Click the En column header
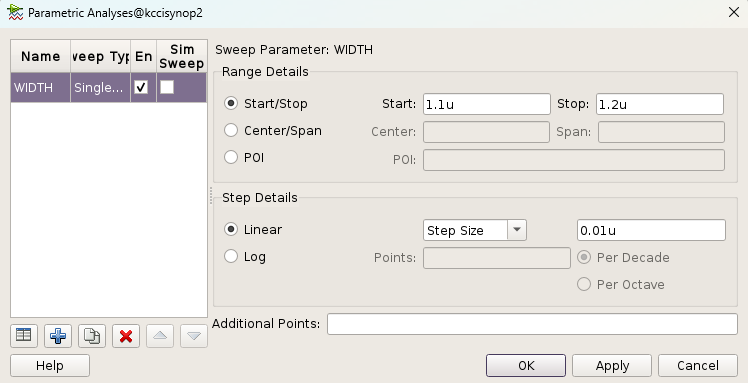748x383 pixels. coord(143,56)
